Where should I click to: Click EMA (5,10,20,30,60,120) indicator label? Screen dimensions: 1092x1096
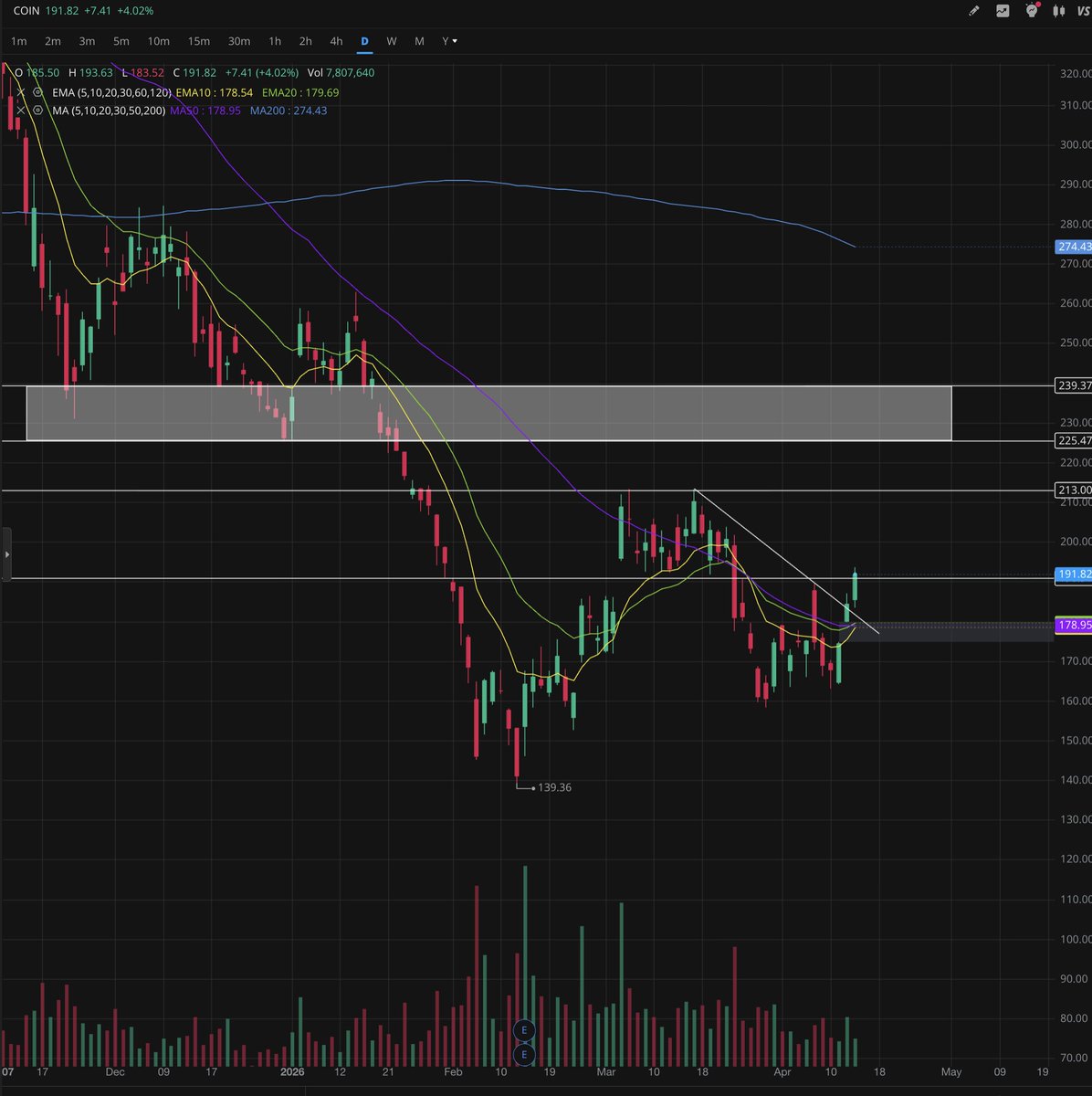coord(110,92)
